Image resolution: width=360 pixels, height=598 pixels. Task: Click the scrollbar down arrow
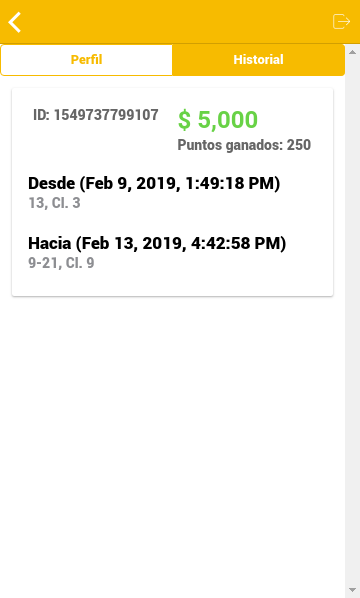click(352, 591)
